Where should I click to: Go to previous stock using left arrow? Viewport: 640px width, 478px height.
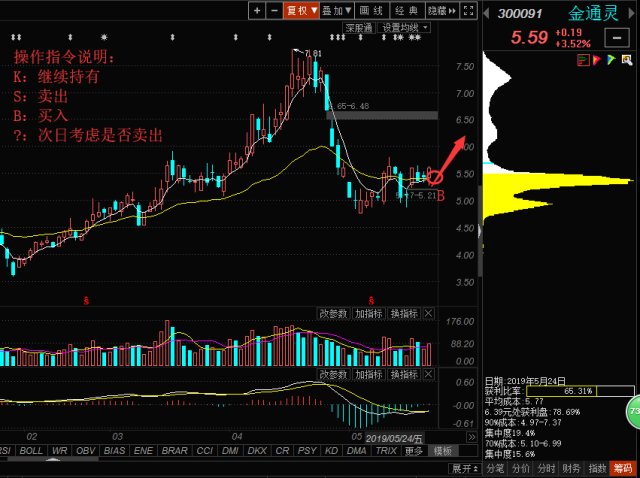486,13
